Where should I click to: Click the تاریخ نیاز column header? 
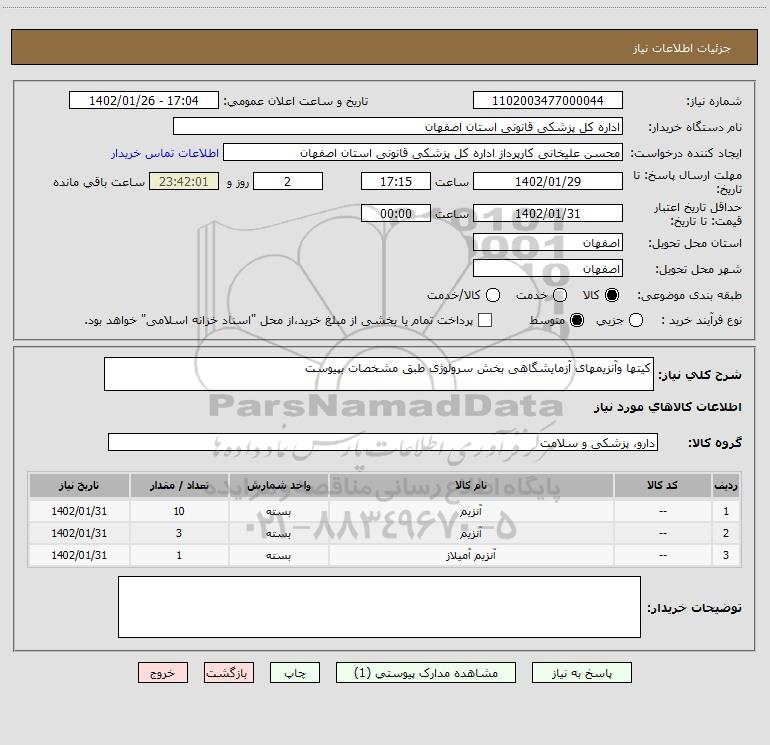(79, 486)
